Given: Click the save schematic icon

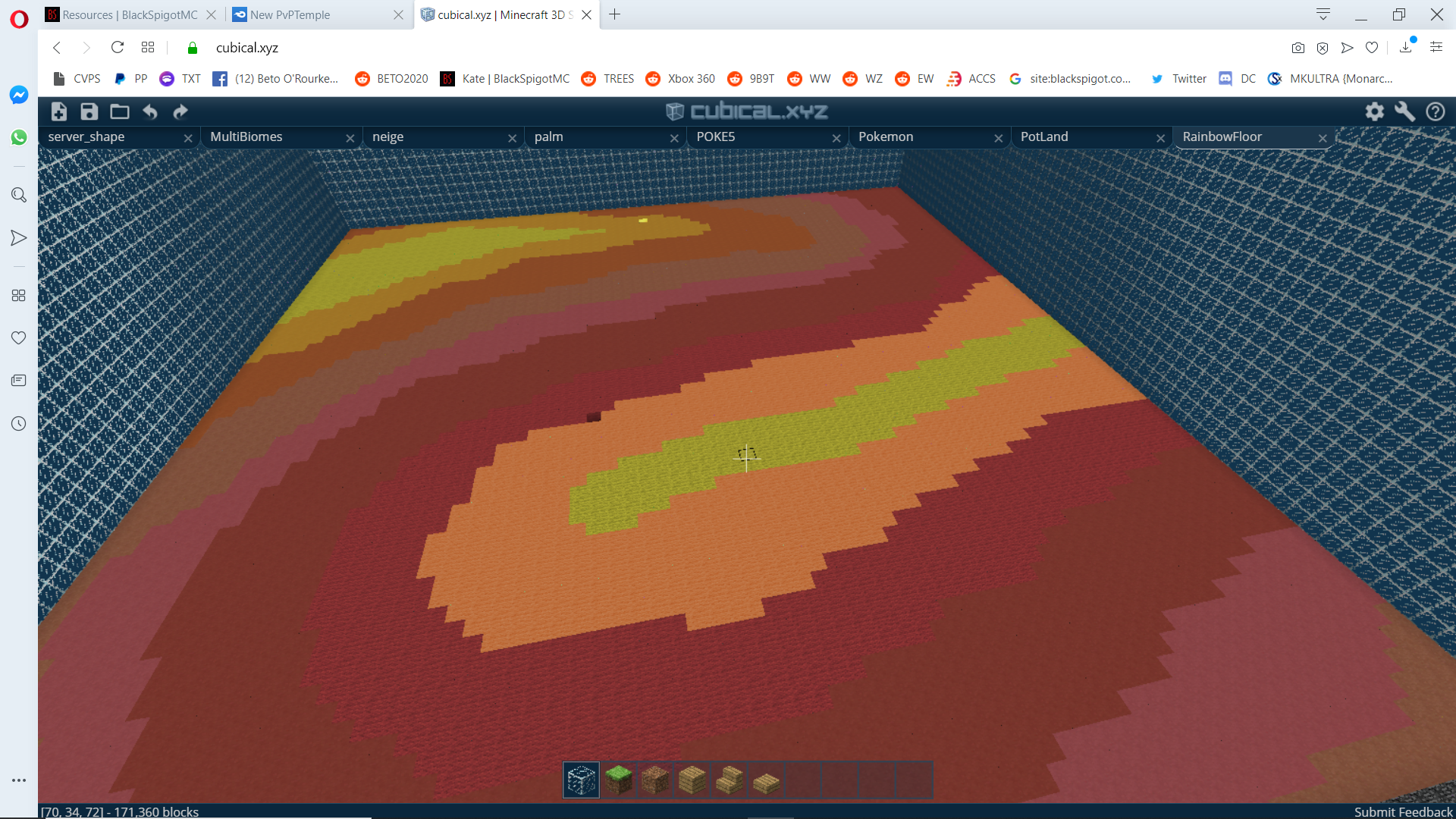Looking at the screenshot, I should pyautogui.click(x=89, y=111).
